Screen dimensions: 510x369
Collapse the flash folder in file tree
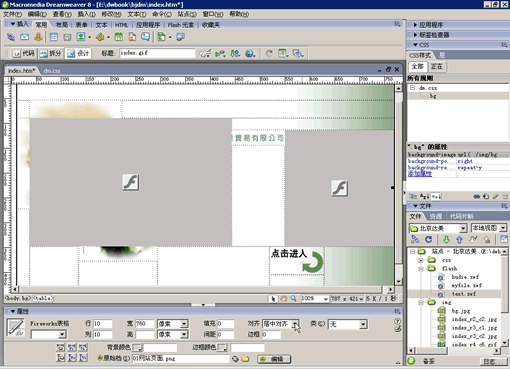421,269
